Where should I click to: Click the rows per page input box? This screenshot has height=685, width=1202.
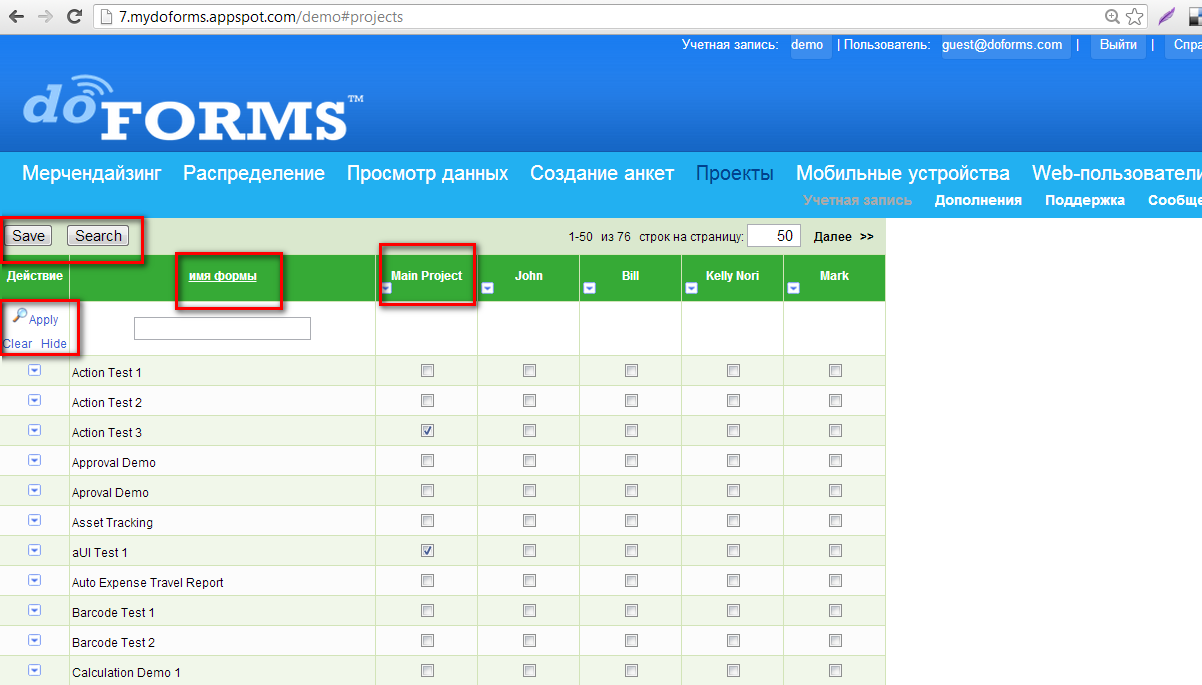click(x=774, y=236)
